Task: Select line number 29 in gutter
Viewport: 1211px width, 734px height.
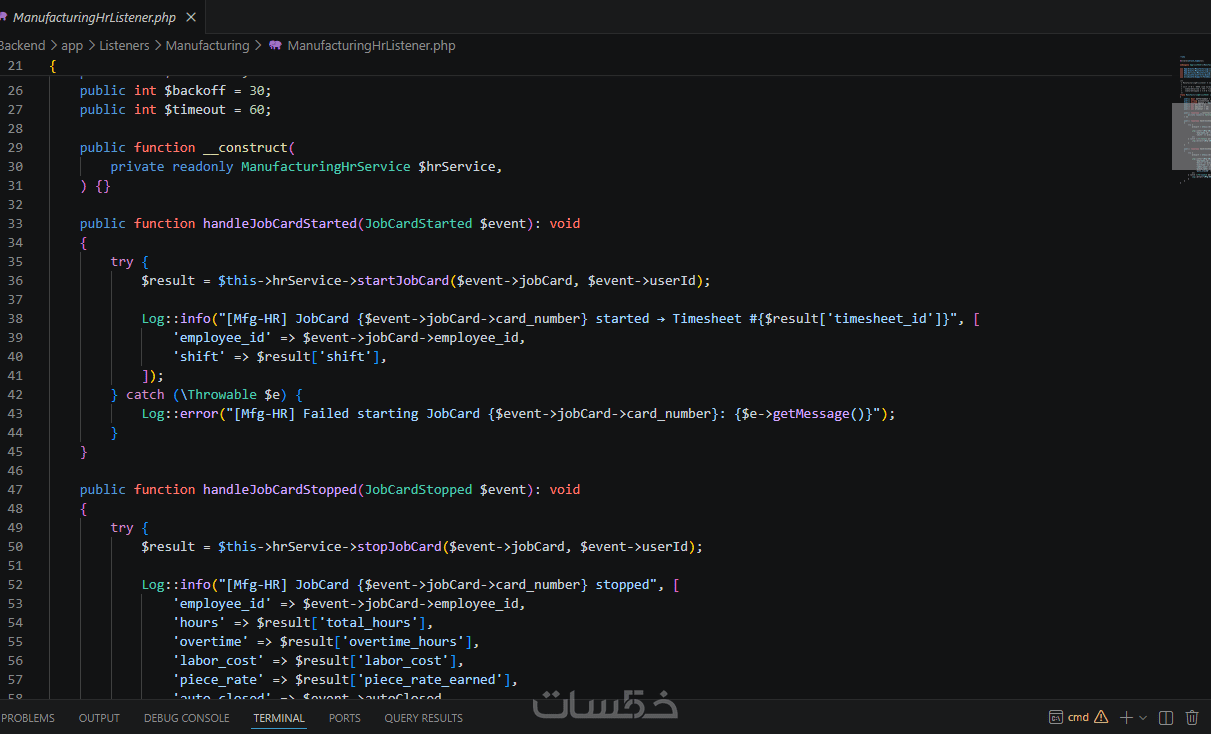Action: point(14,147)
